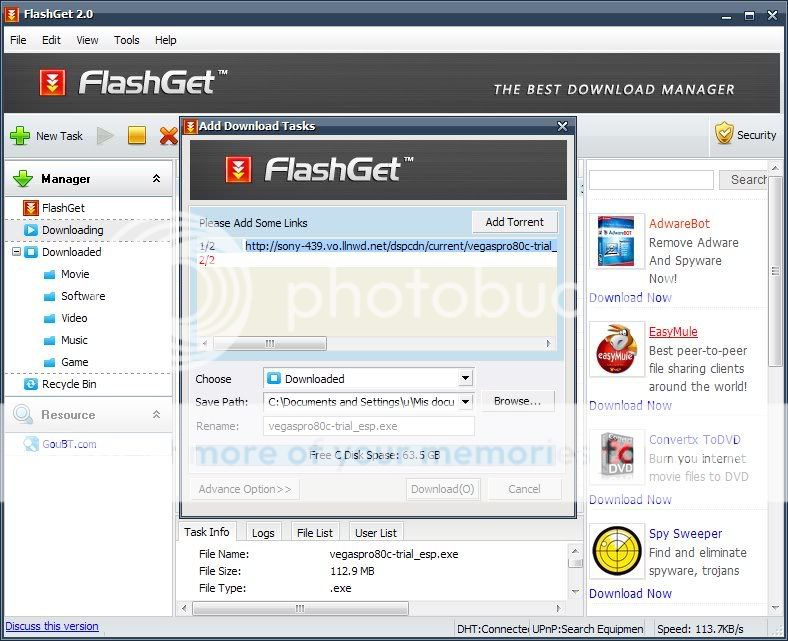The image size is (788, 641).
Task: Click the green plus New Task icon
Action: coord(20,136)
